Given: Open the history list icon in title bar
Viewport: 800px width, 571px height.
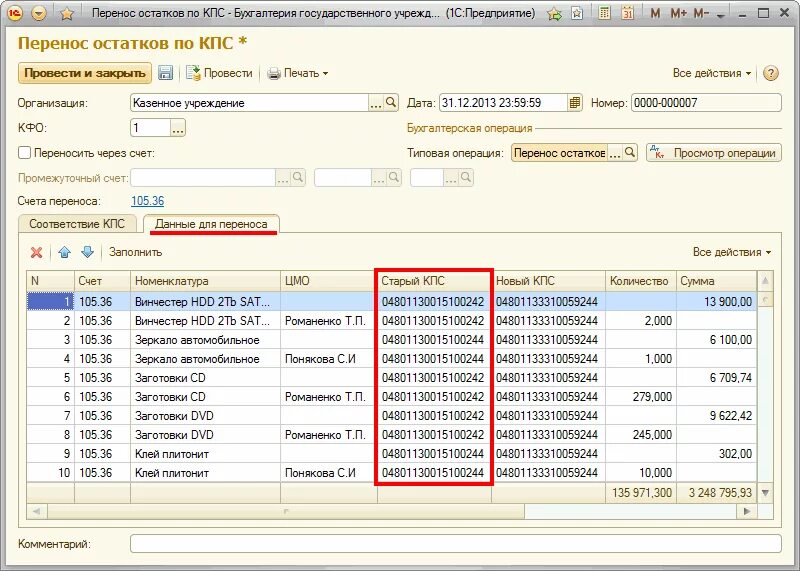Looking at the screenshot, I should 577,13.
